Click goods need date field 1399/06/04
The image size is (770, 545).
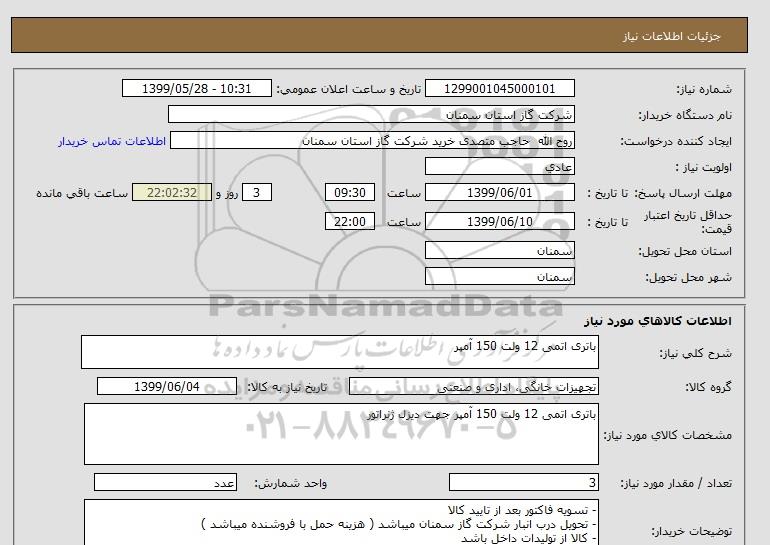click(x=167, y=386)
